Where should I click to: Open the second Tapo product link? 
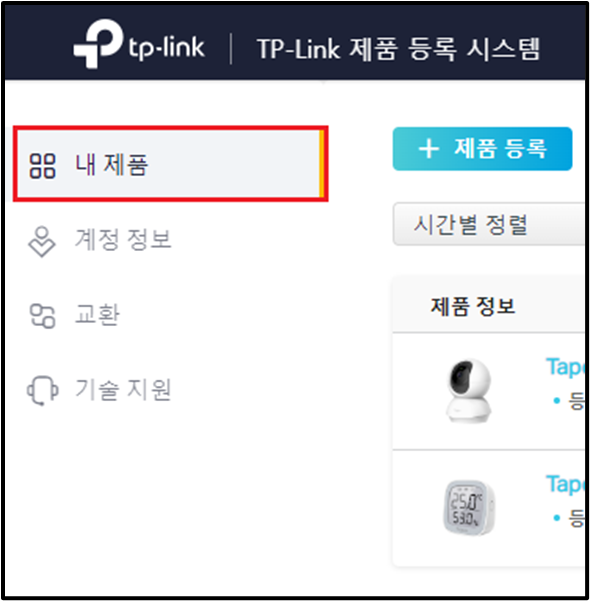(x=565, y=484)
